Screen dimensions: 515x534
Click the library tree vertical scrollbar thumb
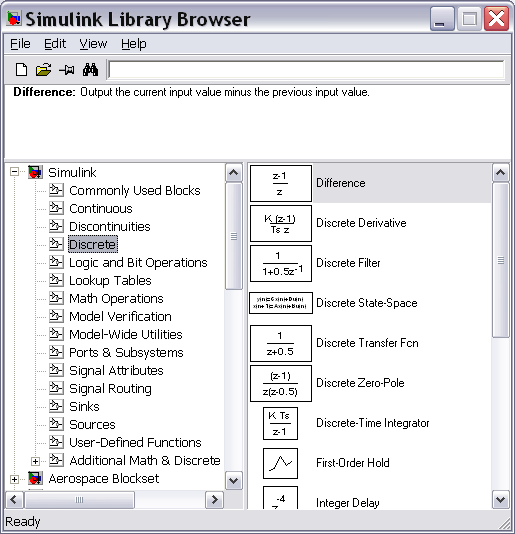point(234,236)
